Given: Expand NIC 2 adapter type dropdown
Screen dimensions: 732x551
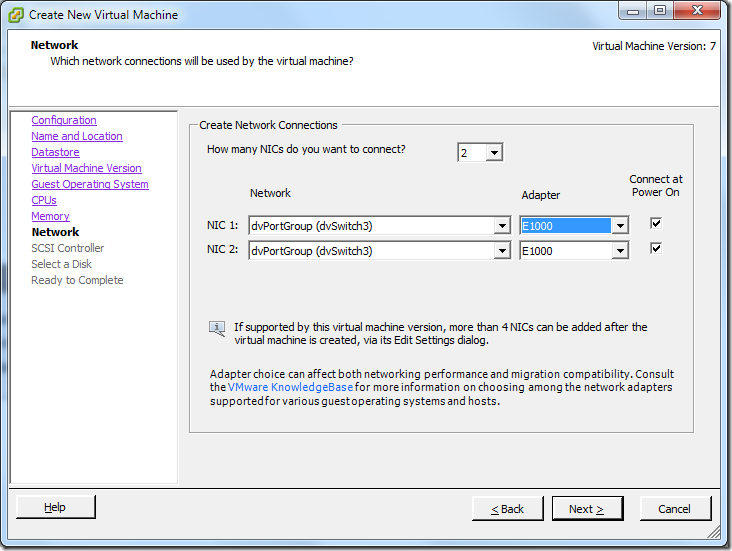Looking at the screenshot, I should pyautogui.click(x=620, y=251).
